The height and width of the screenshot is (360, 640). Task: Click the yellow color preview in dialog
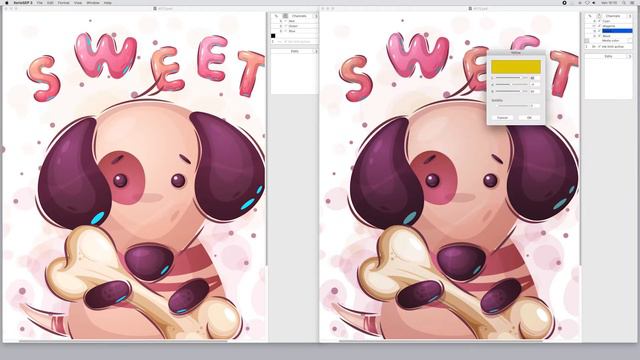pos(516,67)
